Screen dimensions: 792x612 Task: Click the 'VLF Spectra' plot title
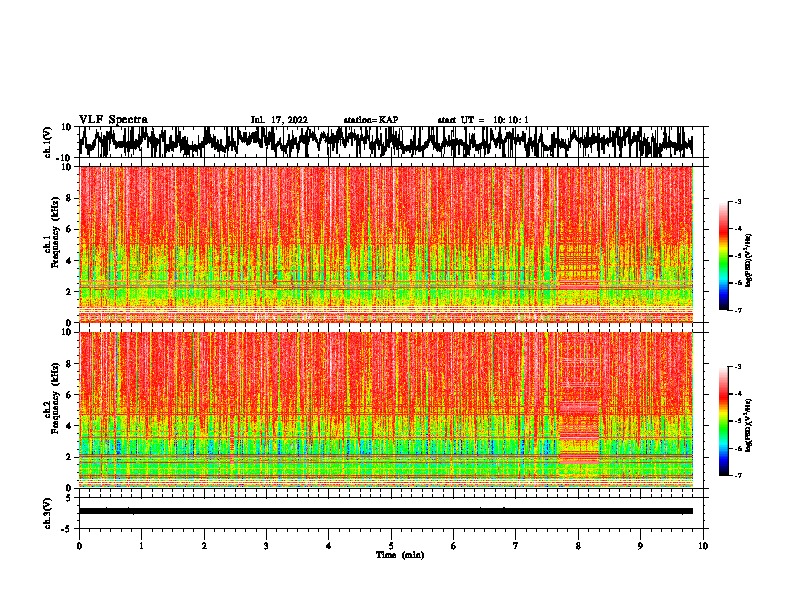(113, 120)
